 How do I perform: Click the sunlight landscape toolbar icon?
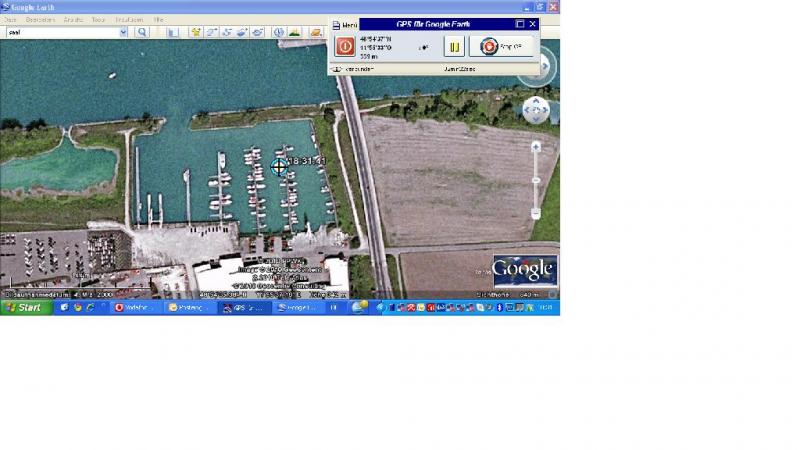tap(296, 32)
